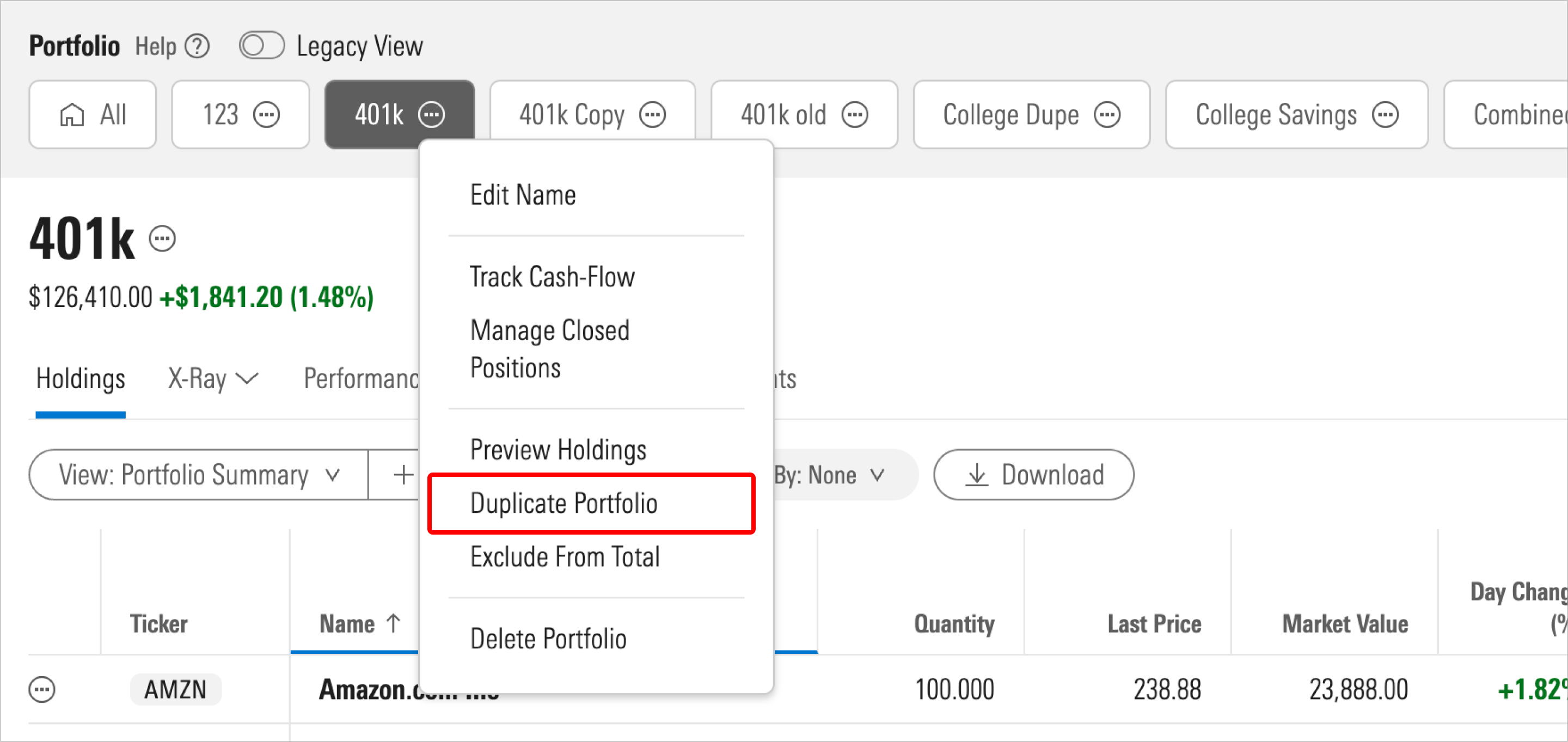This screenshot has width=1568, height=742.
Task: Click the ellipsis icon on the 401k tab
Action: tap(432, 114)
